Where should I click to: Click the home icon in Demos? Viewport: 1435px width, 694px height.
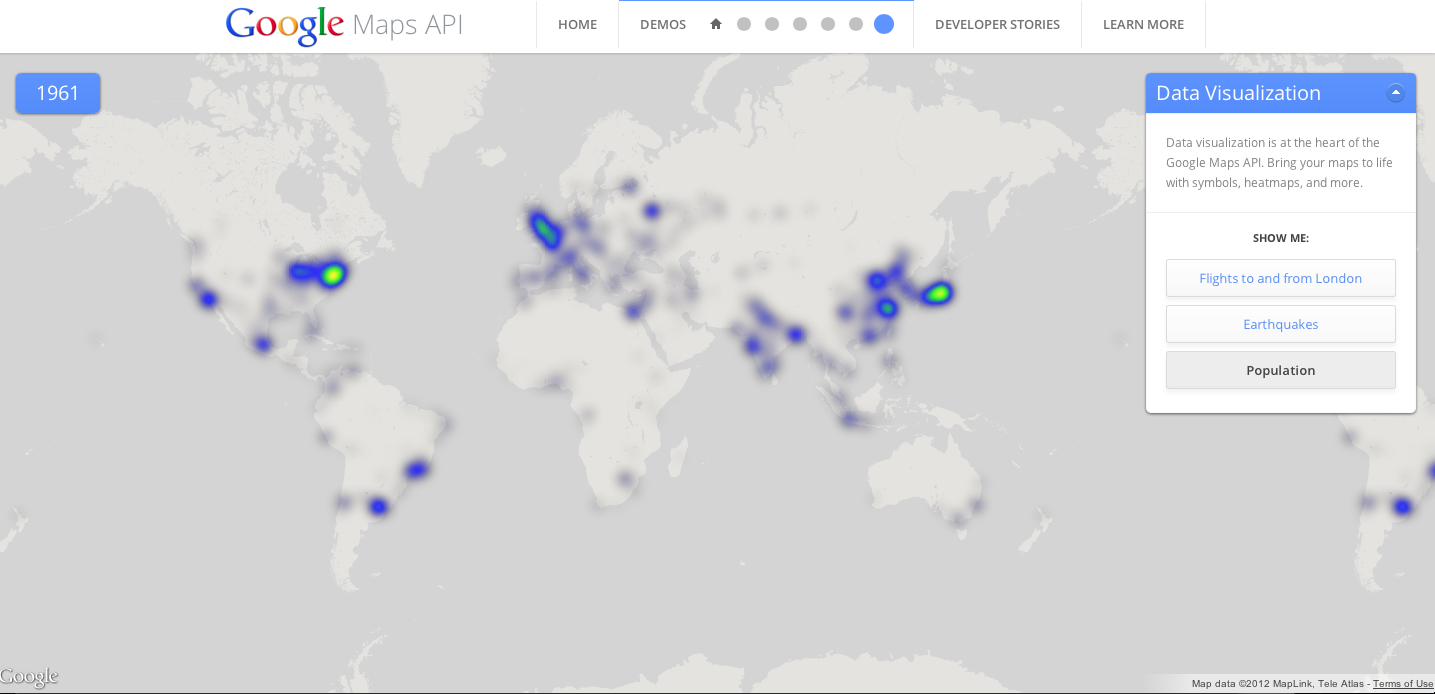tap(716, 25)
